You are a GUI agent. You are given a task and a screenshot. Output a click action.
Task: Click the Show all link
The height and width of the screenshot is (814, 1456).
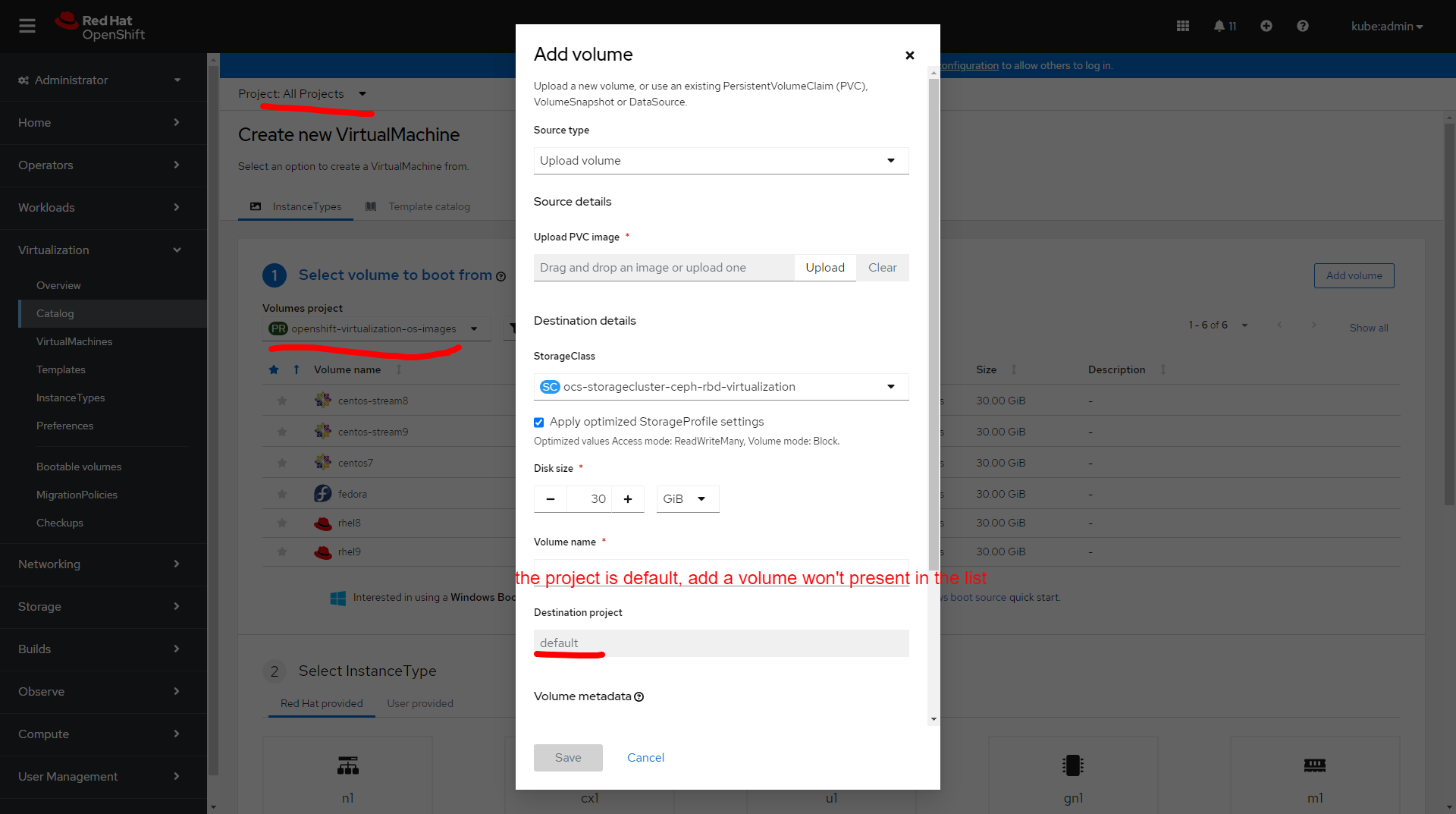click(x=1369, y=328)
